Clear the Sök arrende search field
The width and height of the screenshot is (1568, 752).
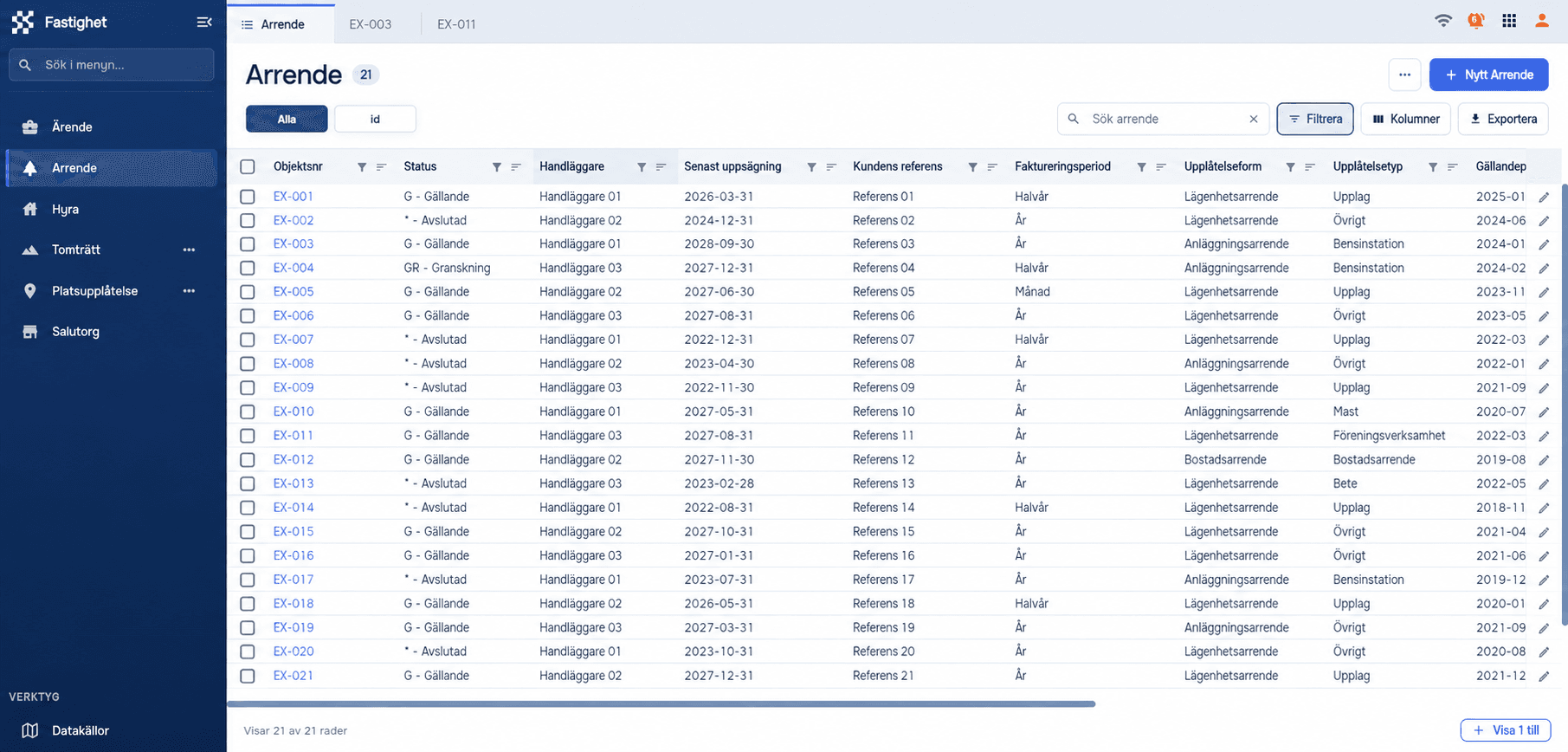tap(1254, 119)
